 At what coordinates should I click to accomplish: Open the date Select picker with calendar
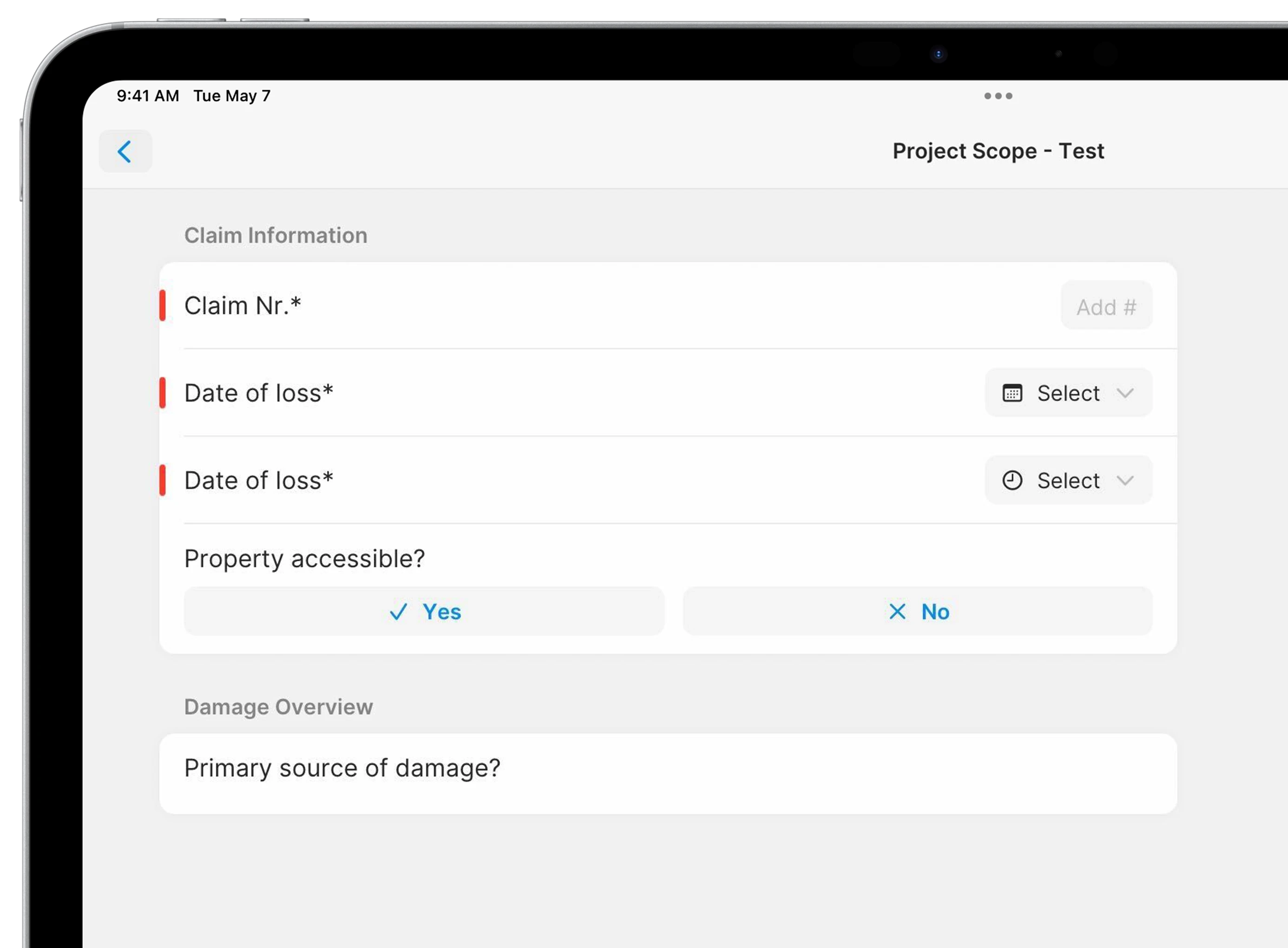pos(1068,393)
